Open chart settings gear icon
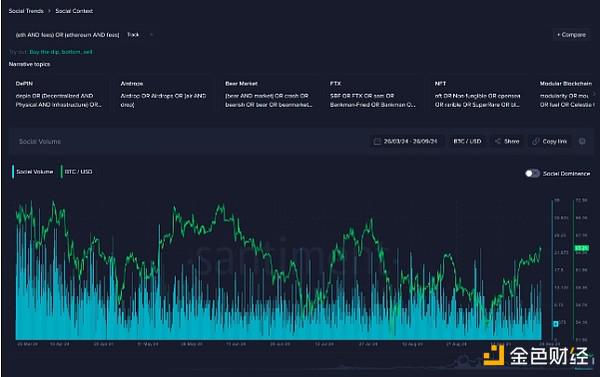The height and width of the screenshot is (377, 600). pyautogui.click(x=582, y=142)
